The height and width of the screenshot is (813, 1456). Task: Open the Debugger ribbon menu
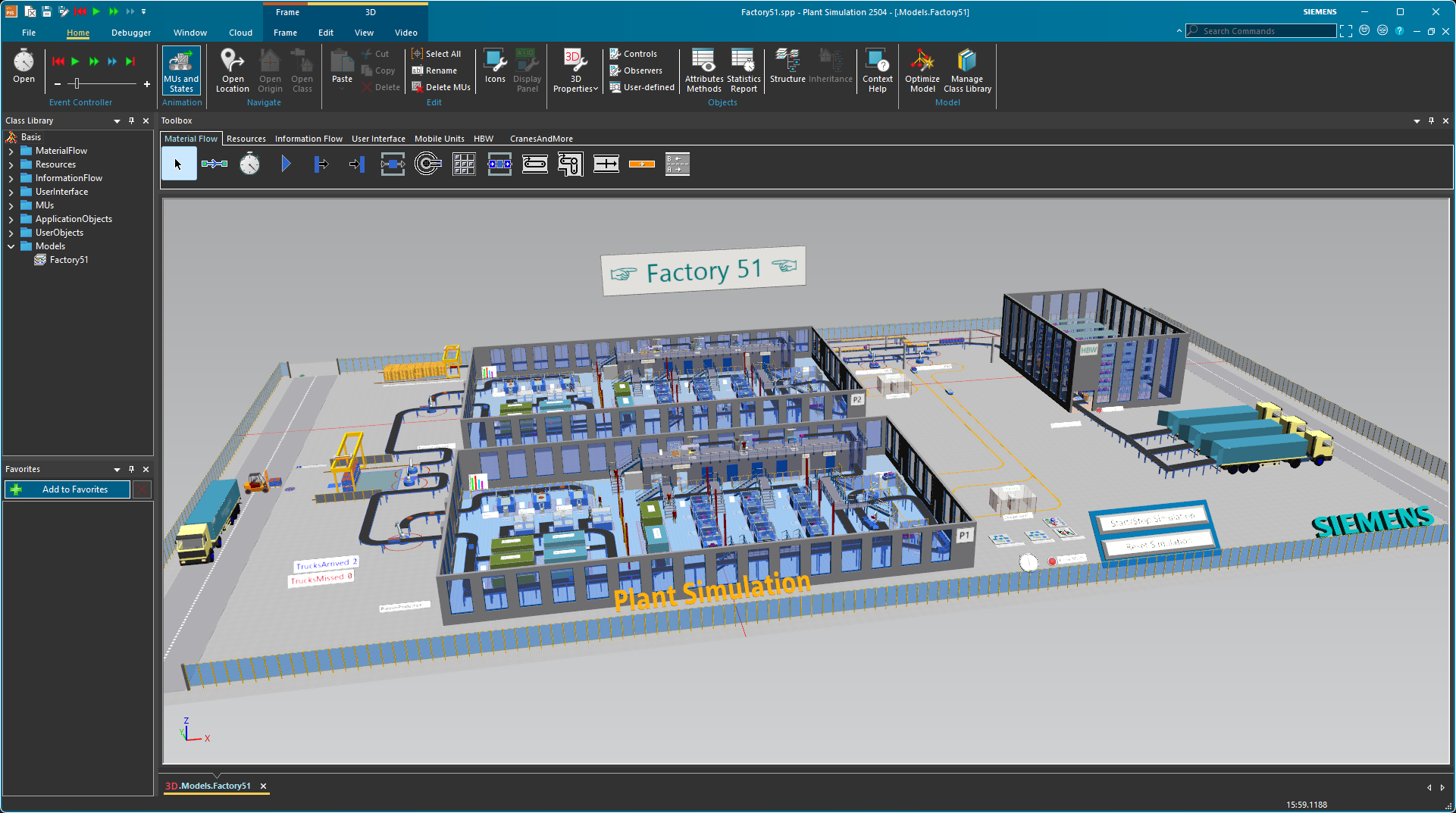[x=130, y=33]
